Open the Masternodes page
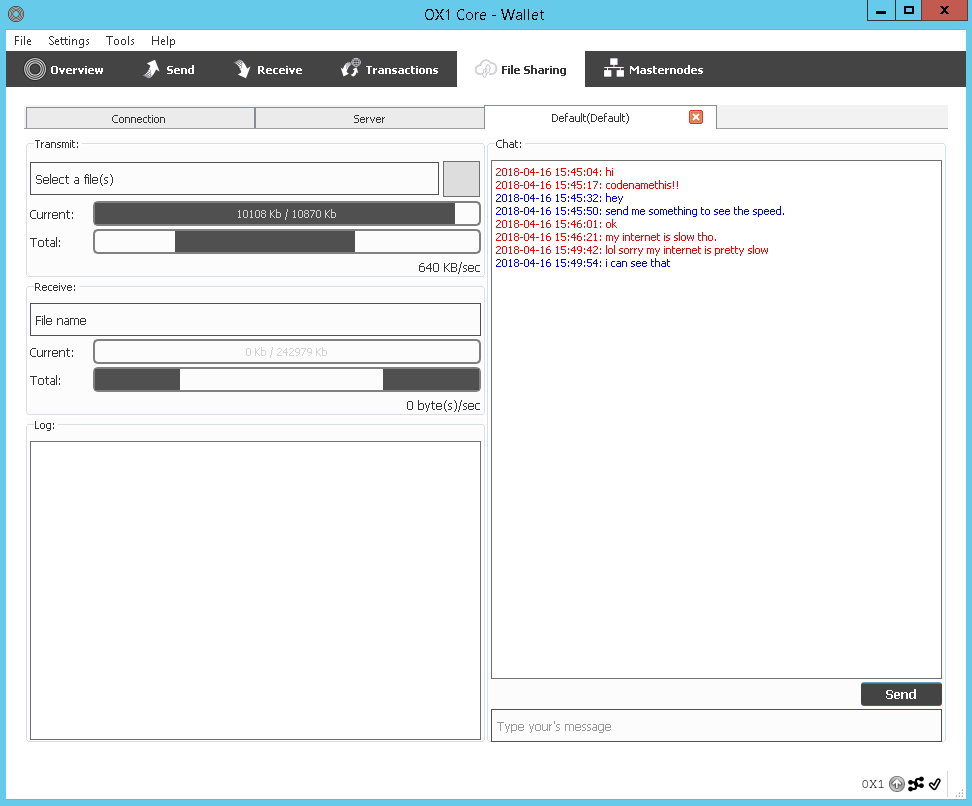The height and width of the screenshot is (806, 972). (x=653, y=69)
